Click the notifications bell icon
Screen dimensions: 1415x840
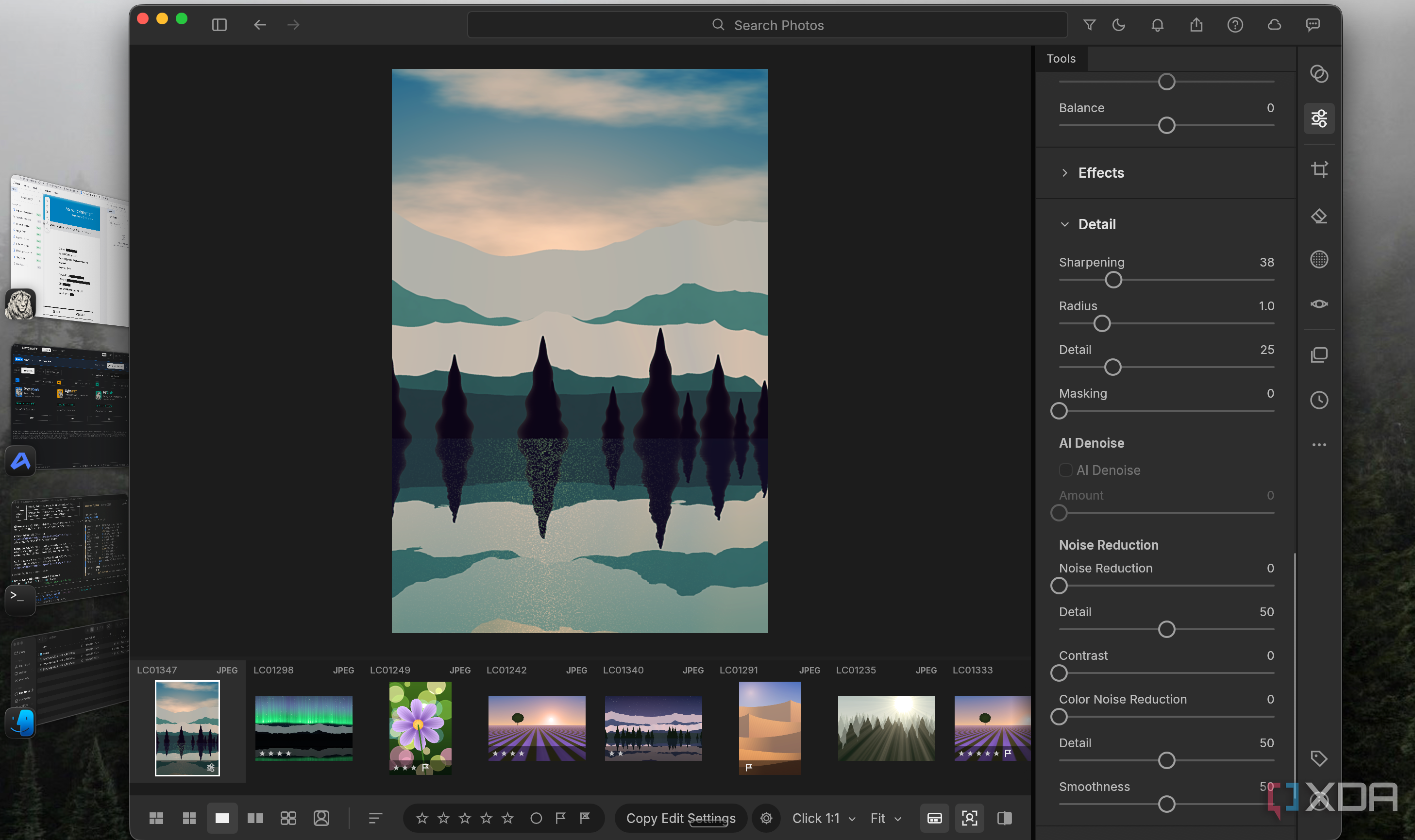click(1158, 25)
